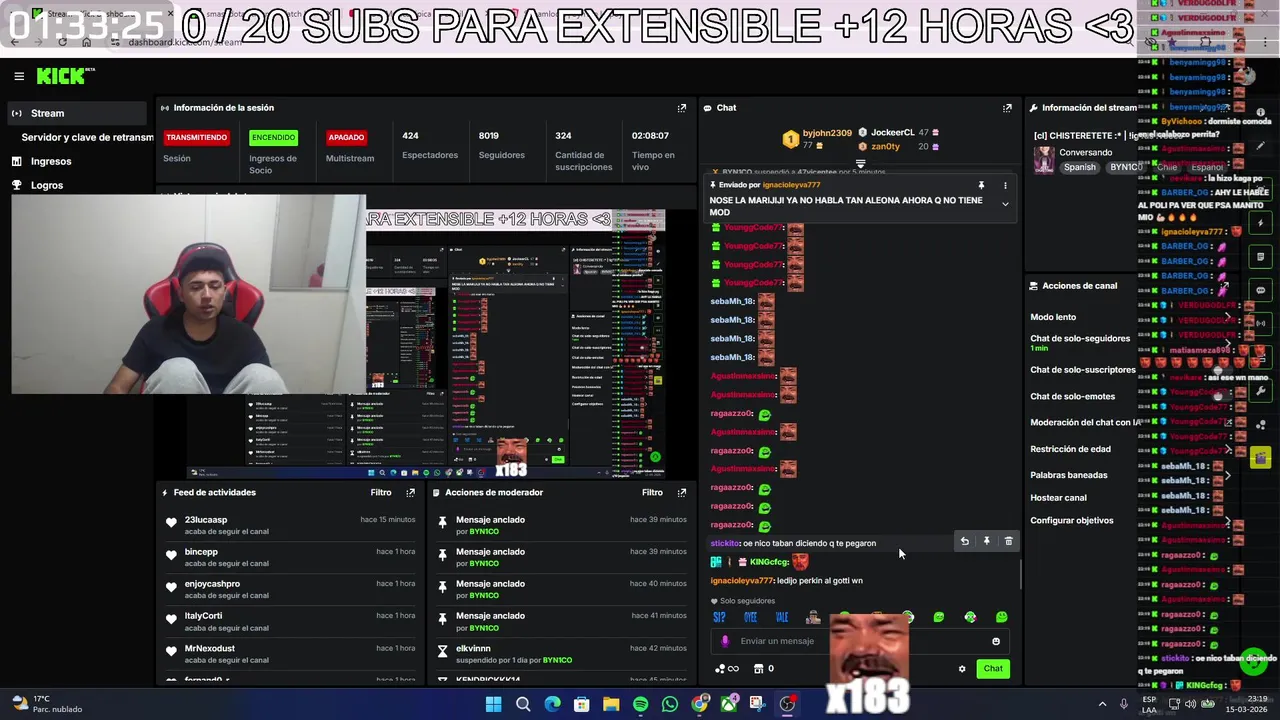Open Servidor y clave de retransmisión page
The height and width of the screenshot is (720, 1280).
point(87,137)
